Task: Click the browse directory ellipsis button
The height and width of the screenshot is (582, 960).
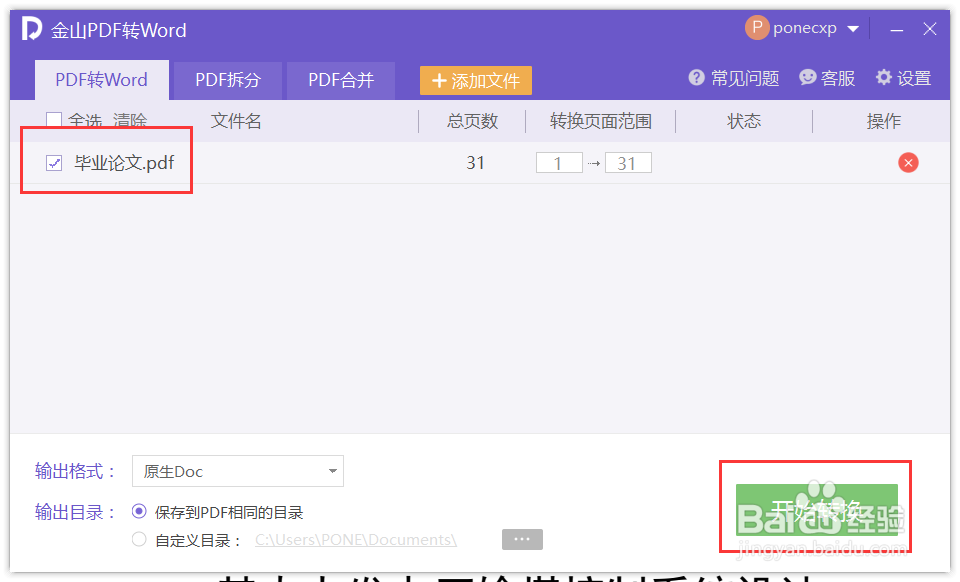Action: point(522,539)
